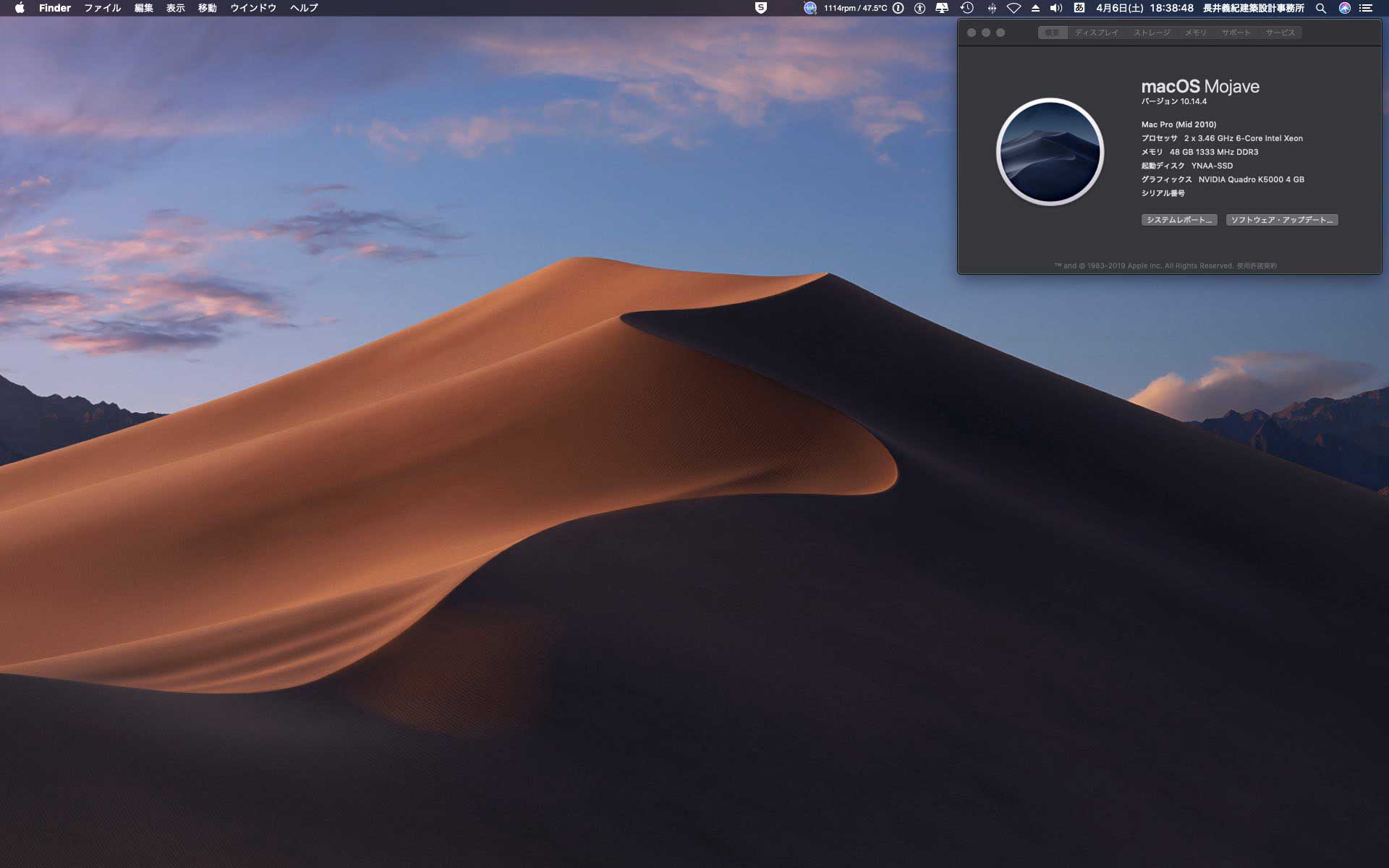Switch to the サービス tab
Image resolution: width=1389 pixels, height=868 pixels.
coord(1280,33)
